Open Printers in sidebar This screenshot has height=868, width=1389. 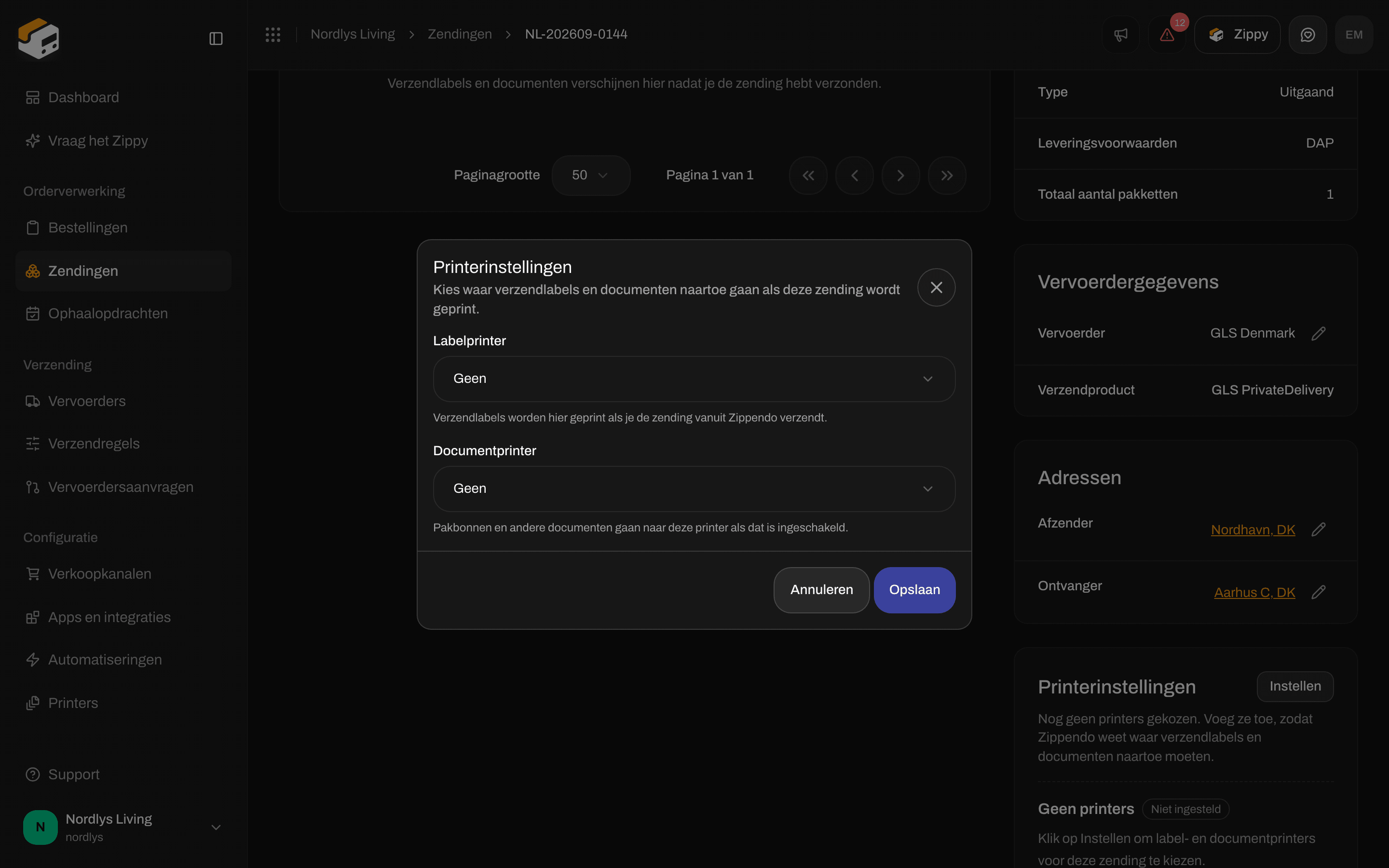(123, 703)
